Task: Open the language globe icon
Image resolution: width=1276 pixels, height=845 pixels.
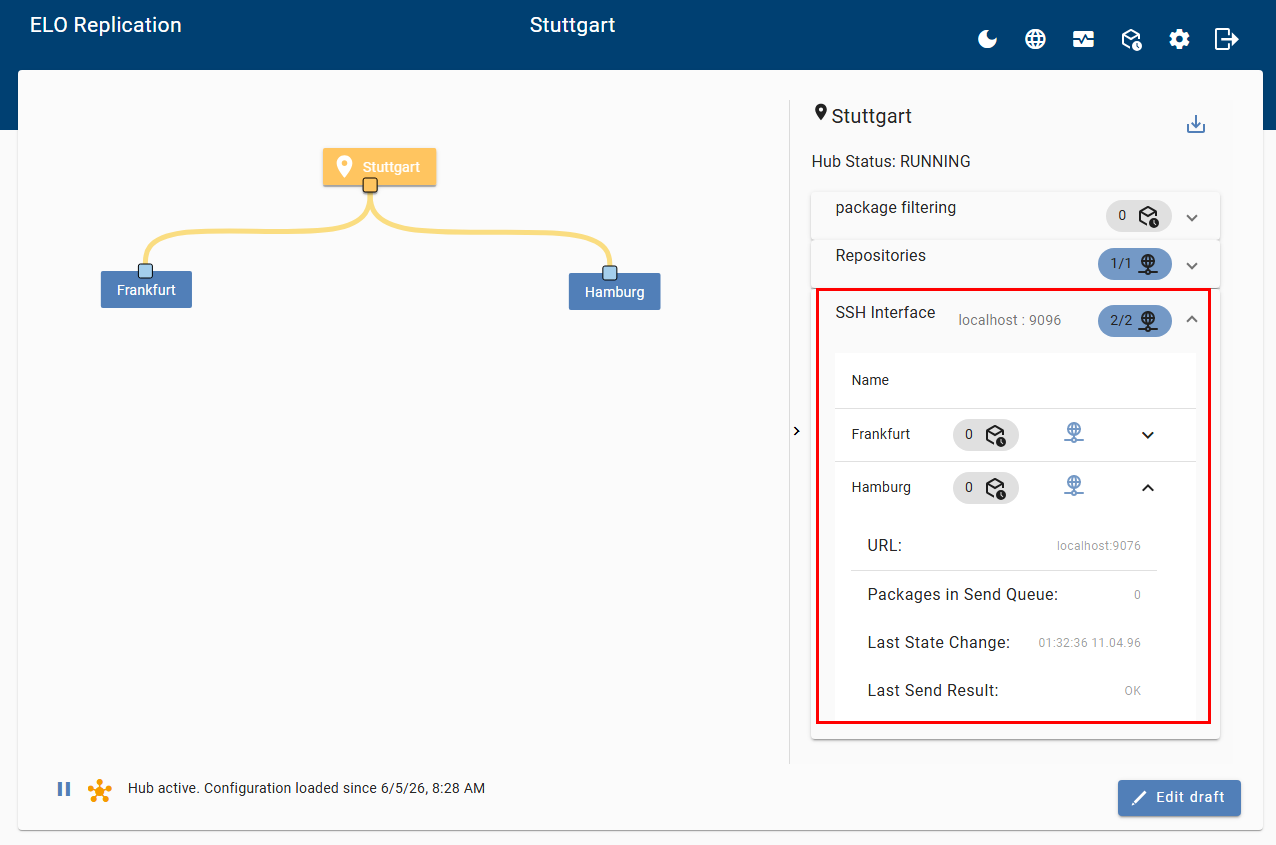Action: point(1035,39)
